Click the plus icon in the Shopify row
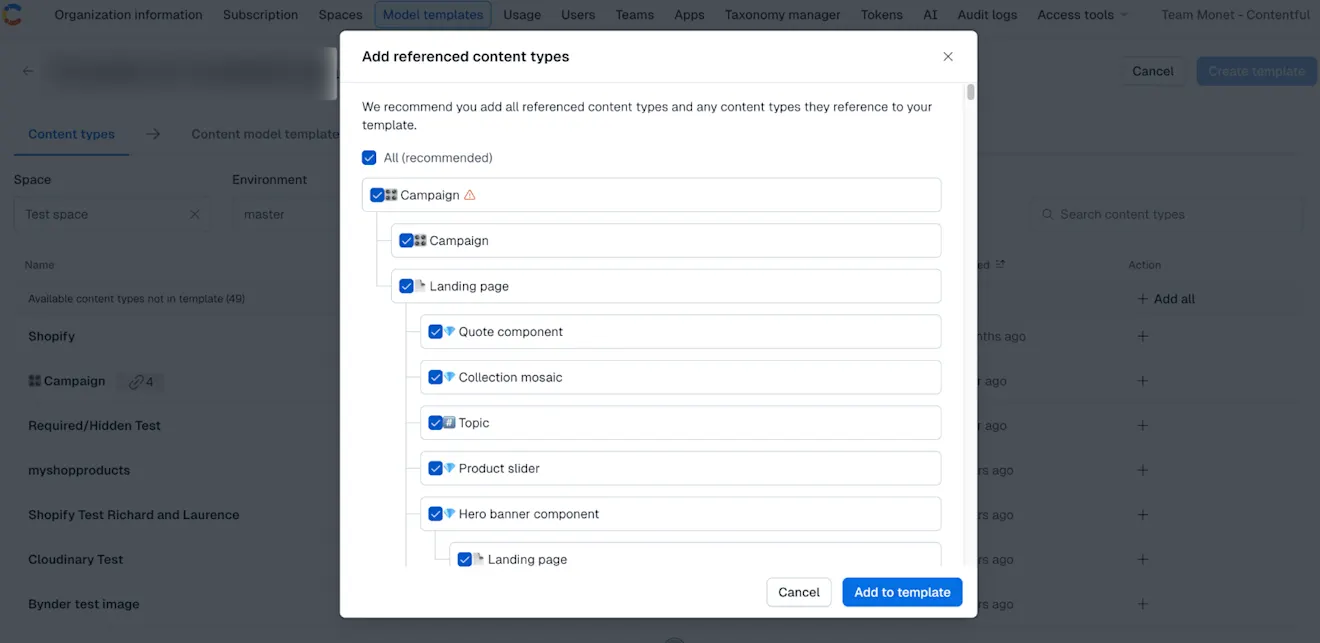Image resolution: width=1320 pixels, height=643 pixels. pyautogui.click(x=1142, y=336)
